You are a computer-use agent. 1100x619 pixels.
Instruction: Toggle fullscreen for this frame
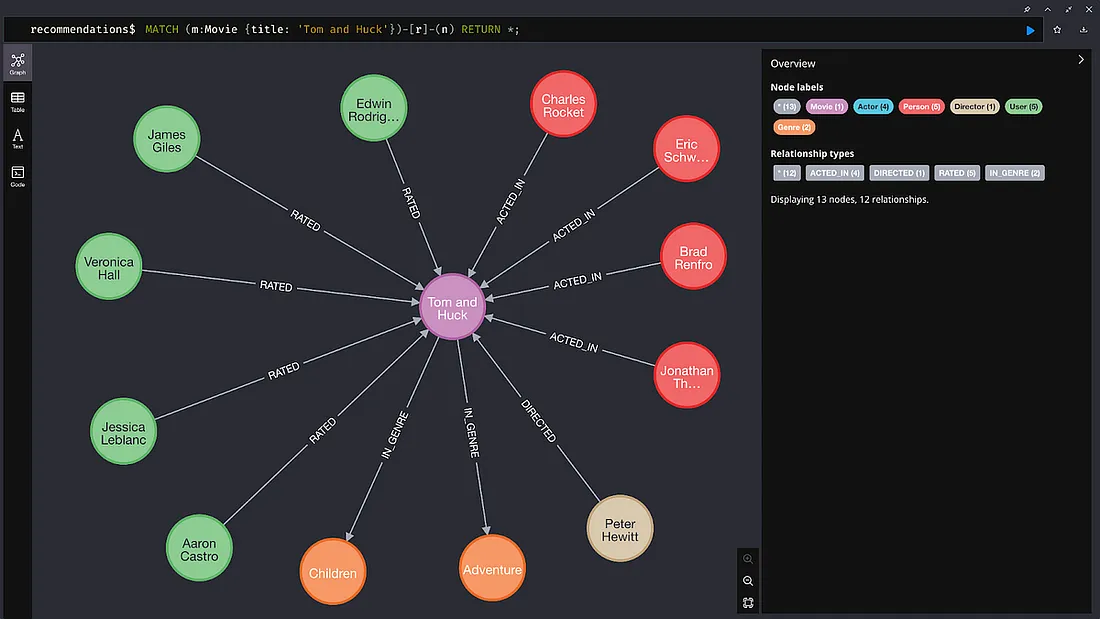[1068, 9]
